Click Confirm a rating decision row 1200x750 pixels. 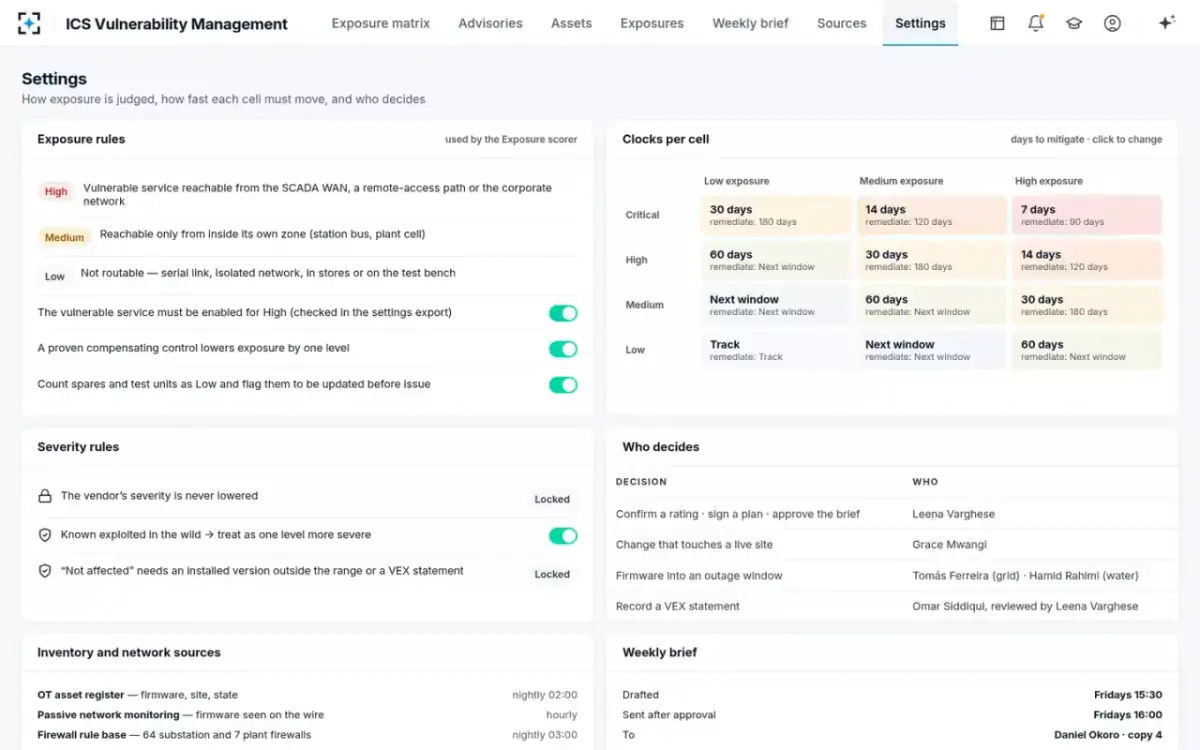click(892, 514)
